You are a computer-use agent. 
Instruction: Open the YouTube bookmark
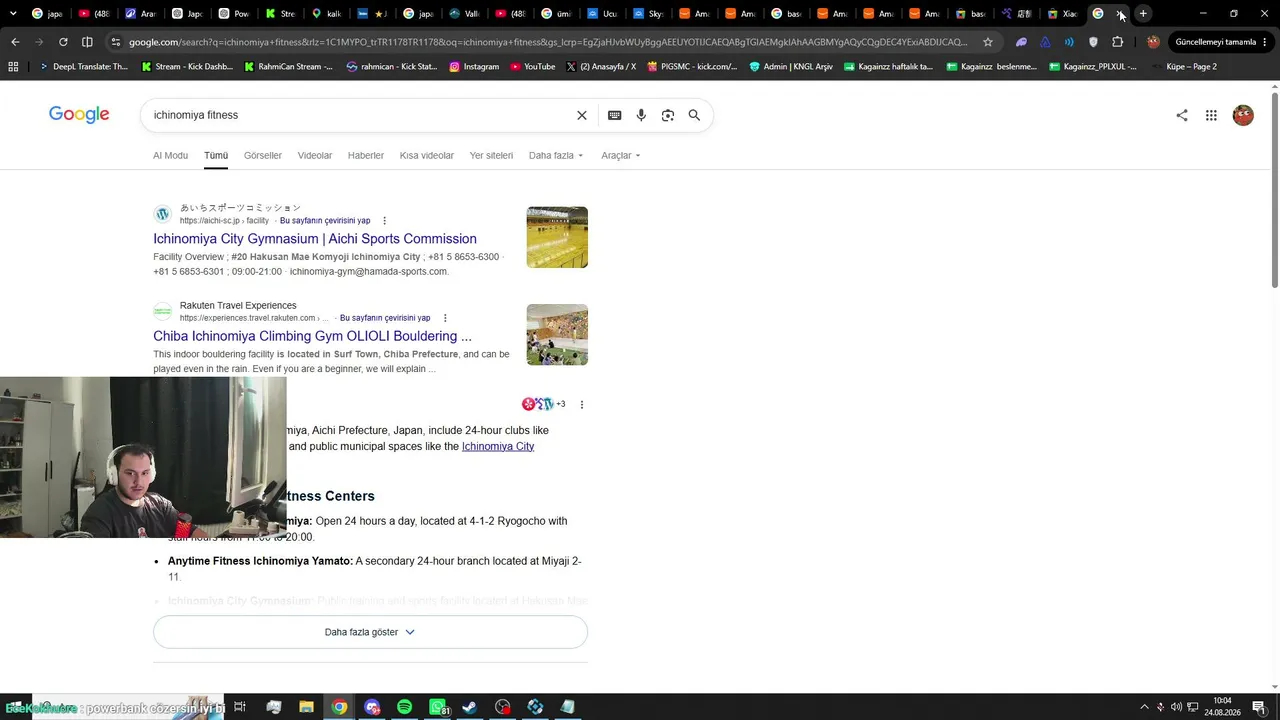[x=533, y=66]
